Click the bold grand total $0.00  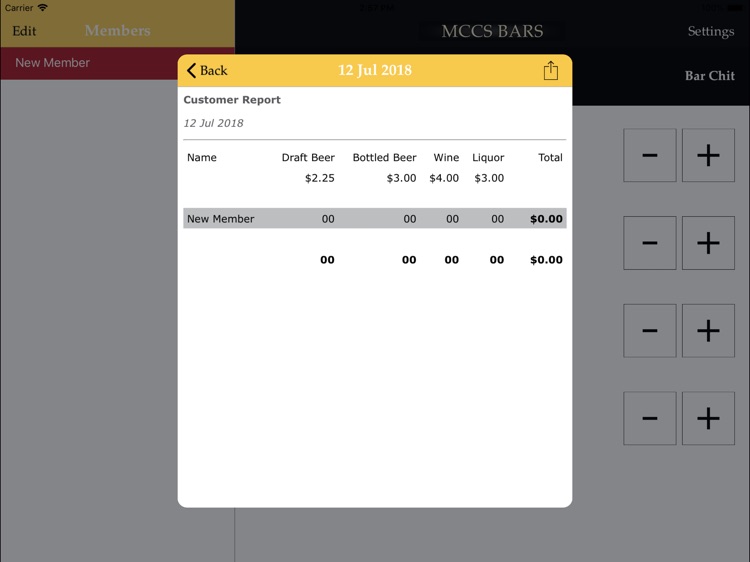click(546, 260)
